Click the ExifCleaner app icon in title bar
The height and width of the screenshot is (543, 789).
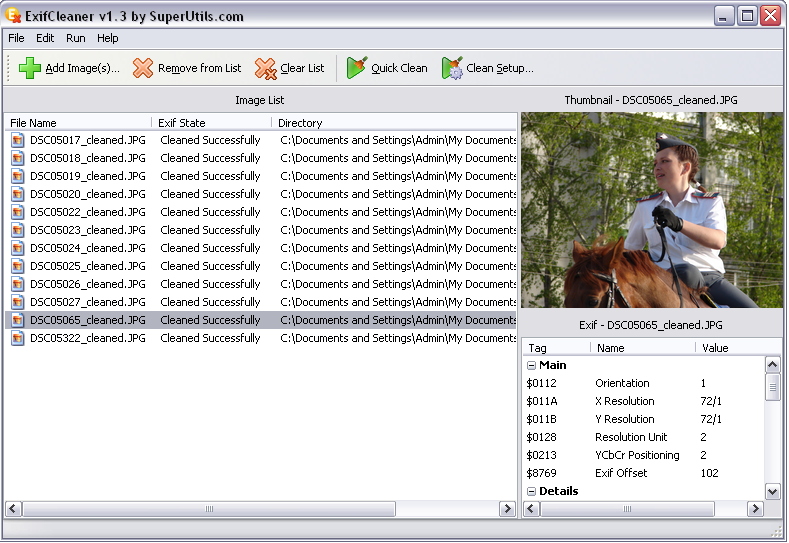[14, 16]
